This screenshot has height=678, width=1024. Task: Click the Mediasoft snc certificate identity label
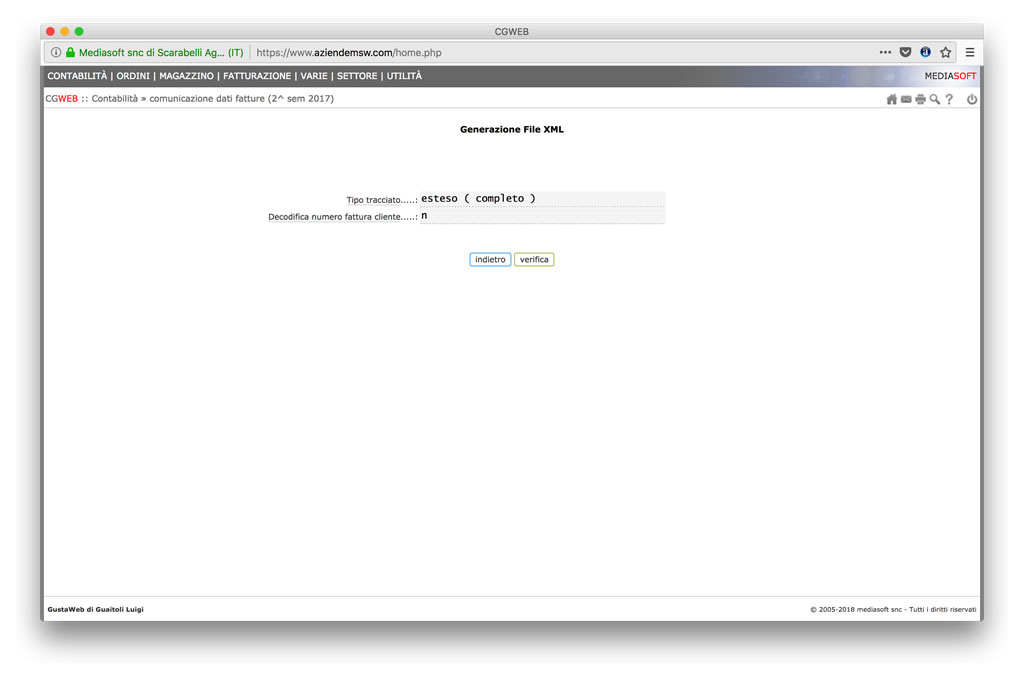161,53
